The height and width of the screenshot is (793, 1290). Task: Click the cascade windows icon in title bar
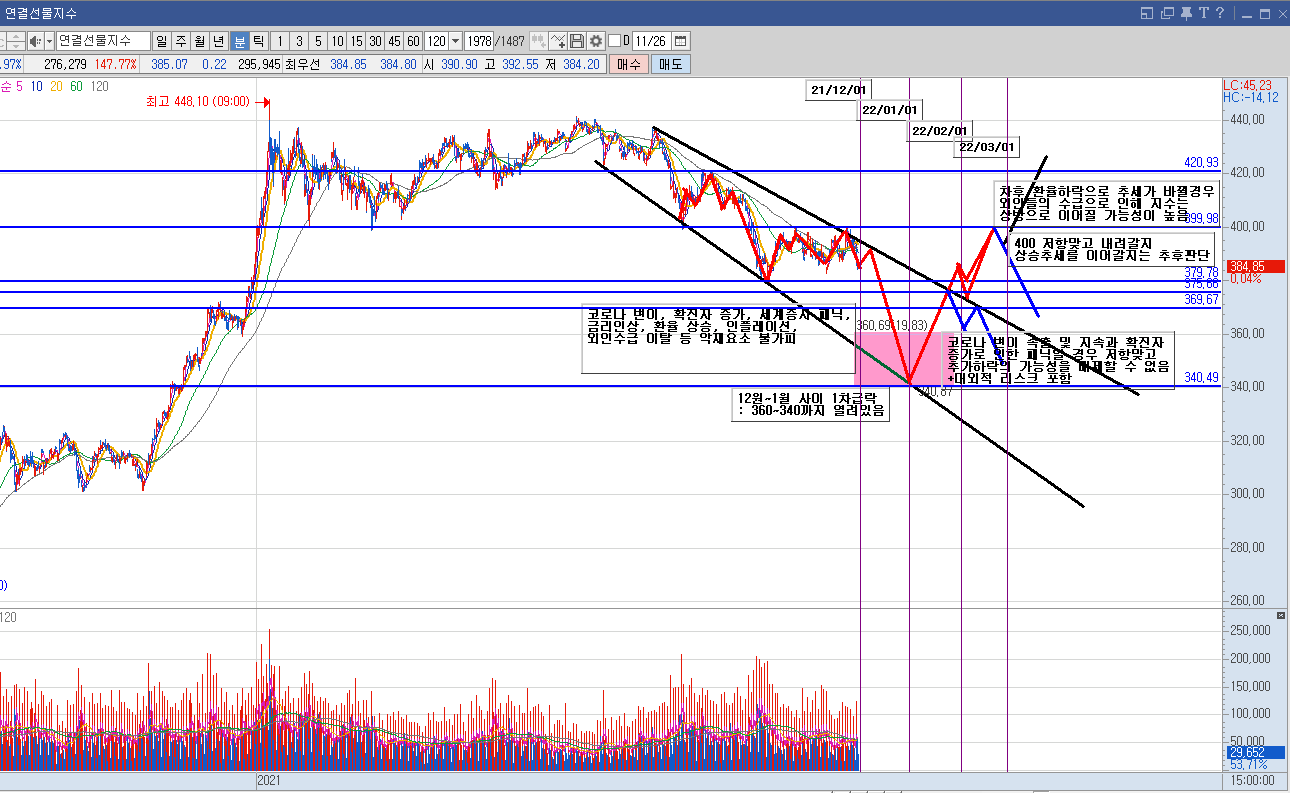[1166, 13]
